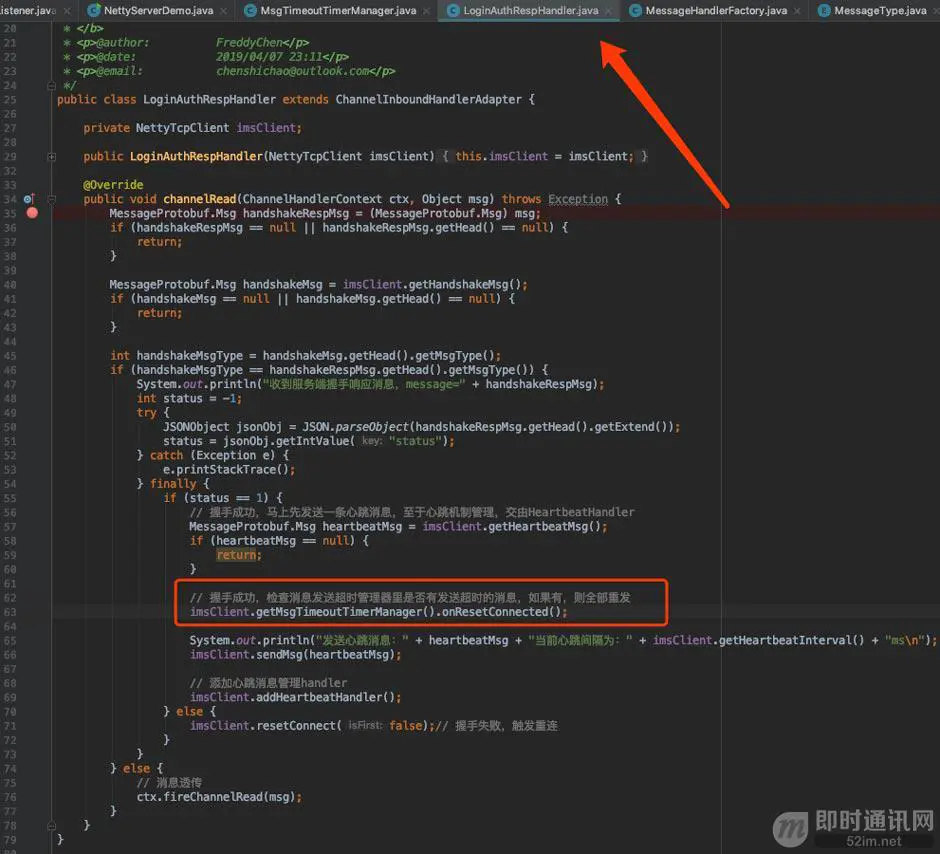Click ChannelInboundHandlerAdapter in class declaration
This screenshot has height=854, width=940.
[428, 99]
